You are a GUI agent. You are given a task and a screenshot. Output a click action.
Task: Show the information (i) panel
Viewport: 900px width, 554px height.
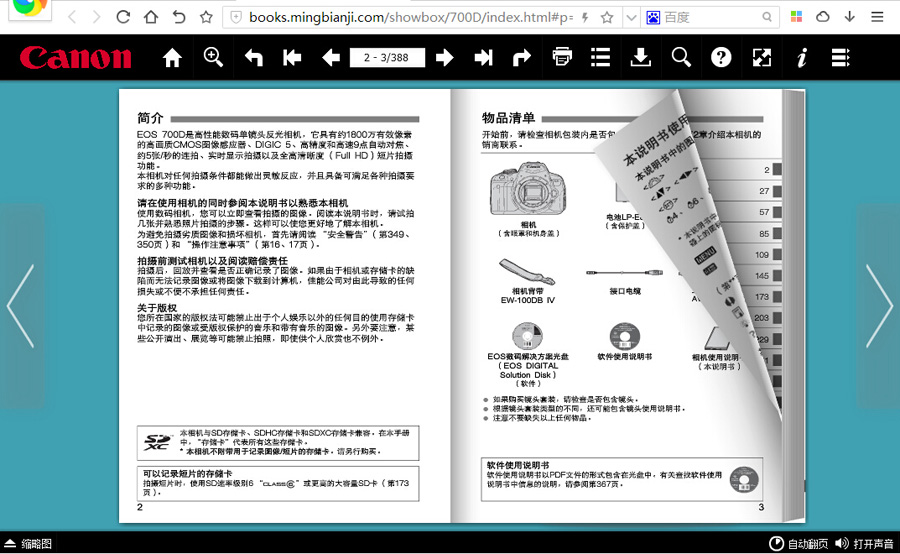pos(802,57)
